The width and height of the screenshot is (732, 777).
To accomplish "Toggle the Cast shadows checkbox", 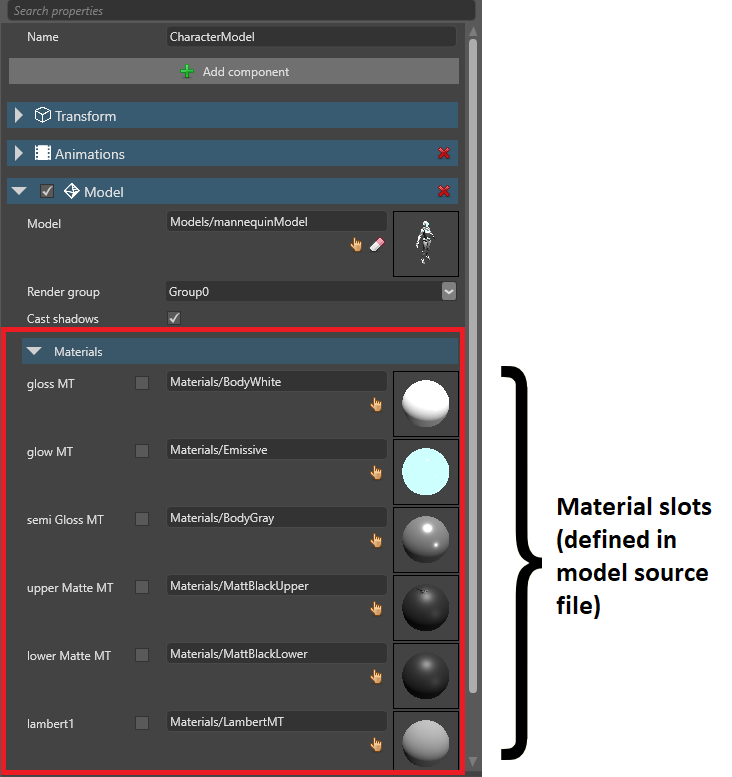I will (174, 318).
